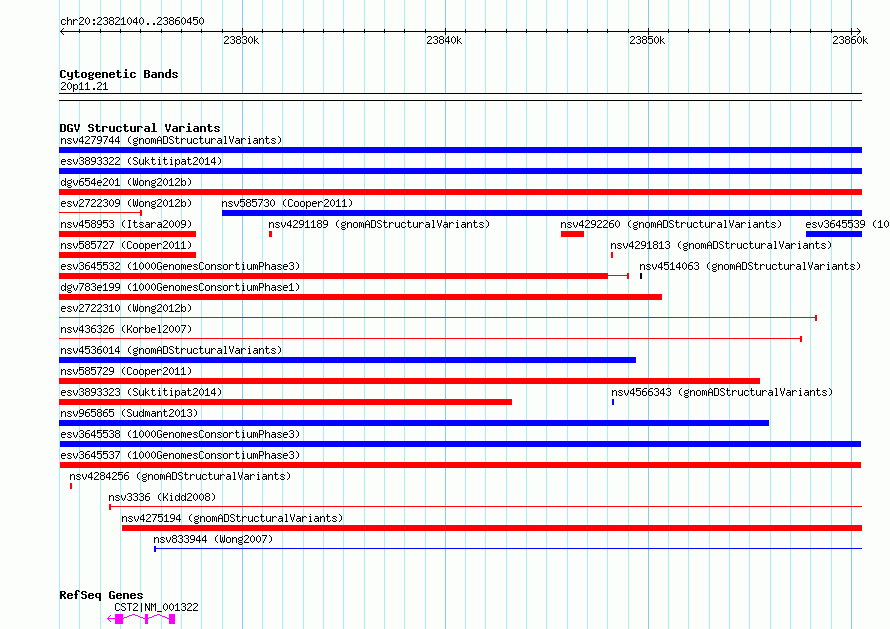Click the nsv4275194 gnomAD variant label
890x629 pixels.
[232, 518]
